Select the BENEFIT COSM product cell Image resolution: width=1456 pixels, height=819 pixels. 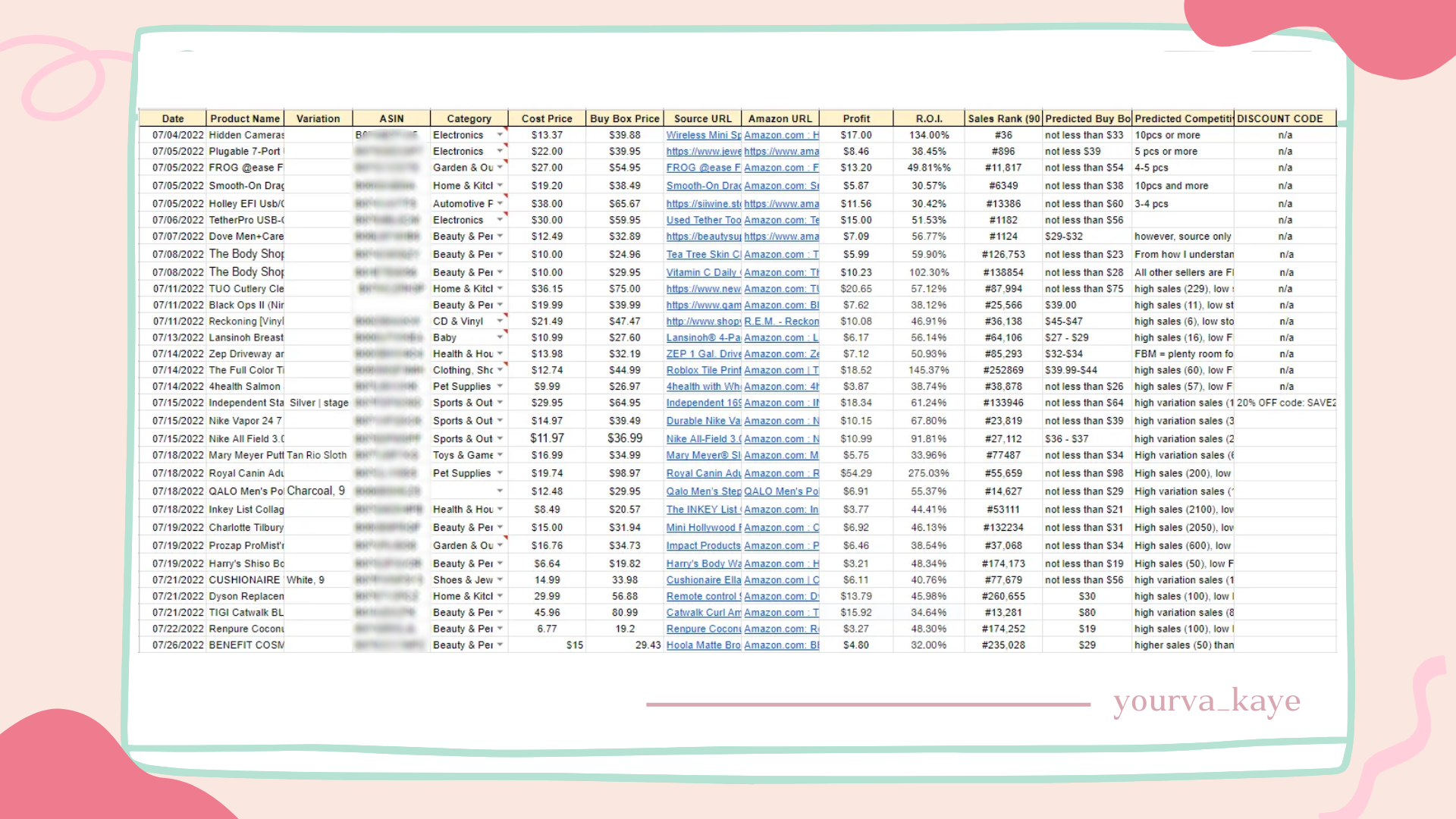[x=245, y=645]
